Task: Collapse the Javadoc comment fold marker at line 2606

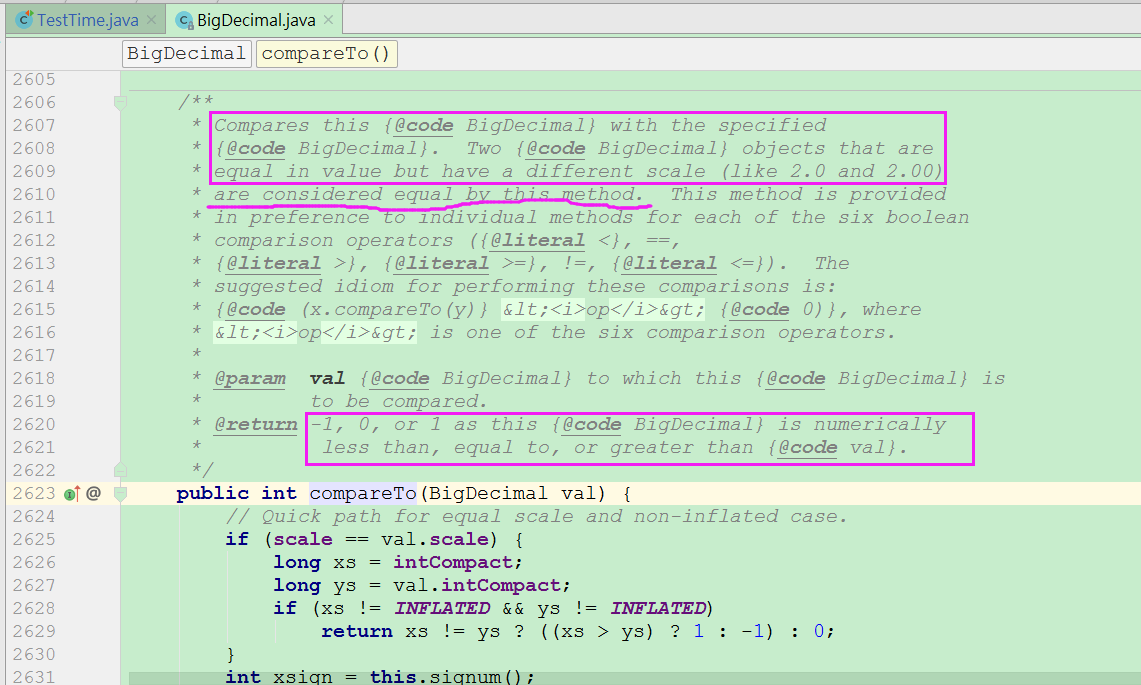Action: (x=121, y=101)
